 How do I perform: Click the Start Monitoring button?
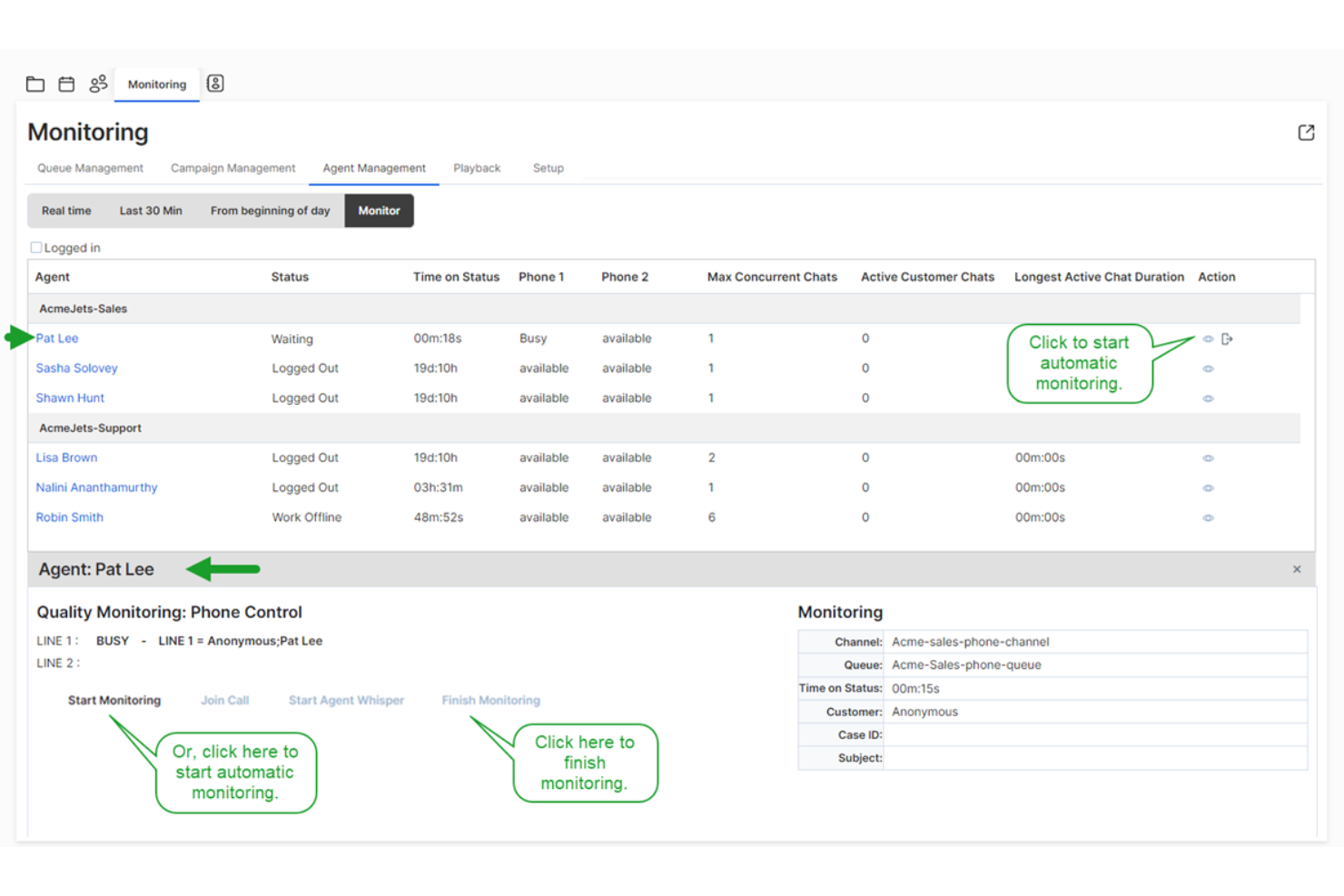point(114,700)
